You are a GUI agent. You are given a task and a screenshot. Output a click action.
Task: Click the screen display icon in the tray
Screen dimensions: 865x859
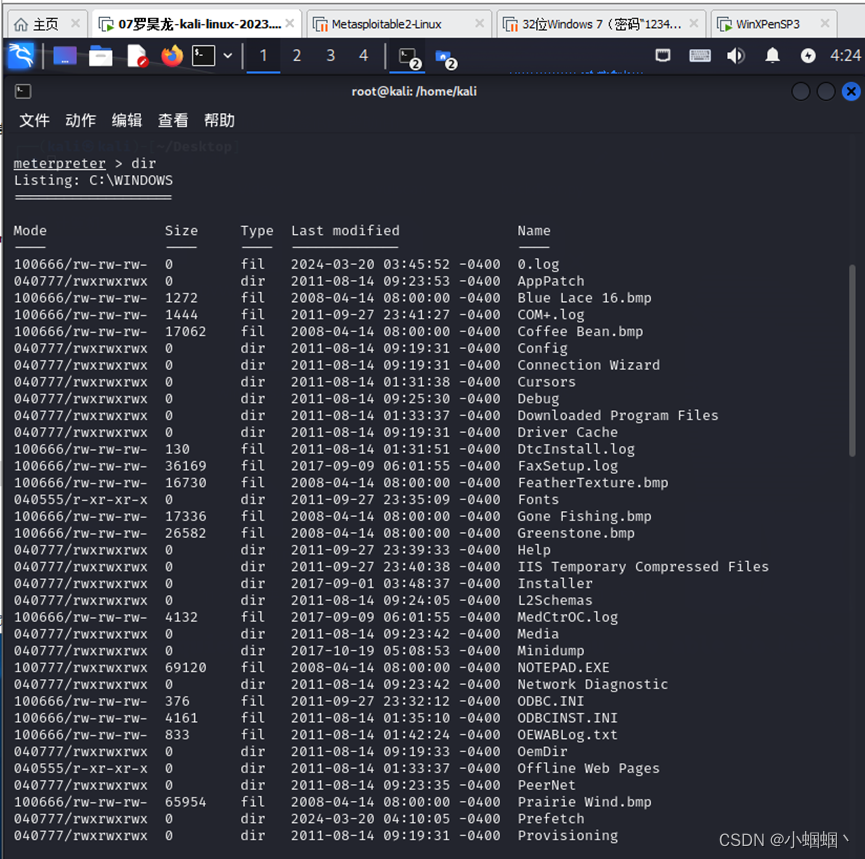(x=662, y=55)
